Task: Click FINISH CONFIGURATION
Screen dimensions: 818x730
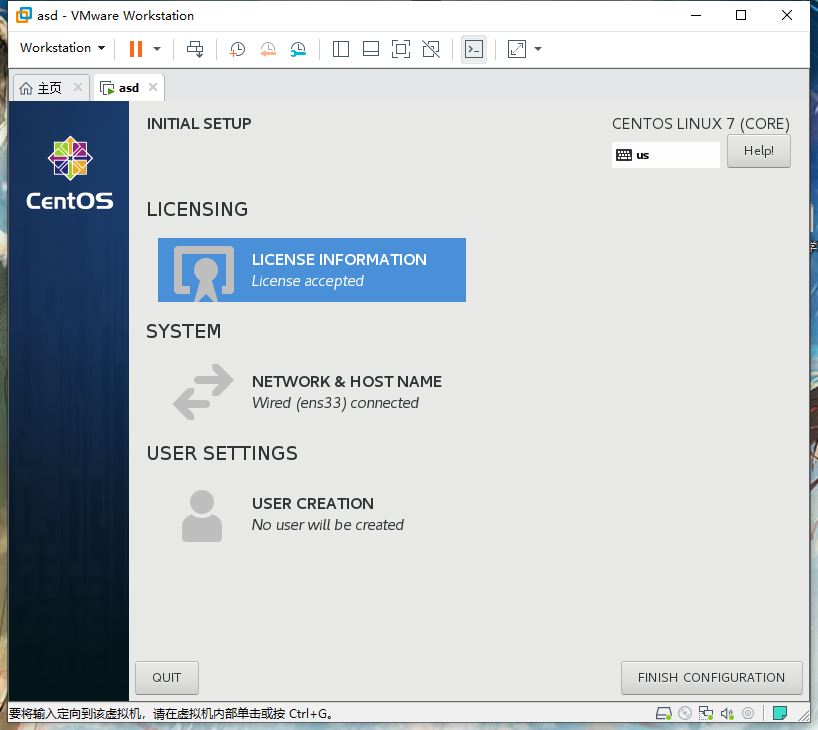Action: point(711,677)
